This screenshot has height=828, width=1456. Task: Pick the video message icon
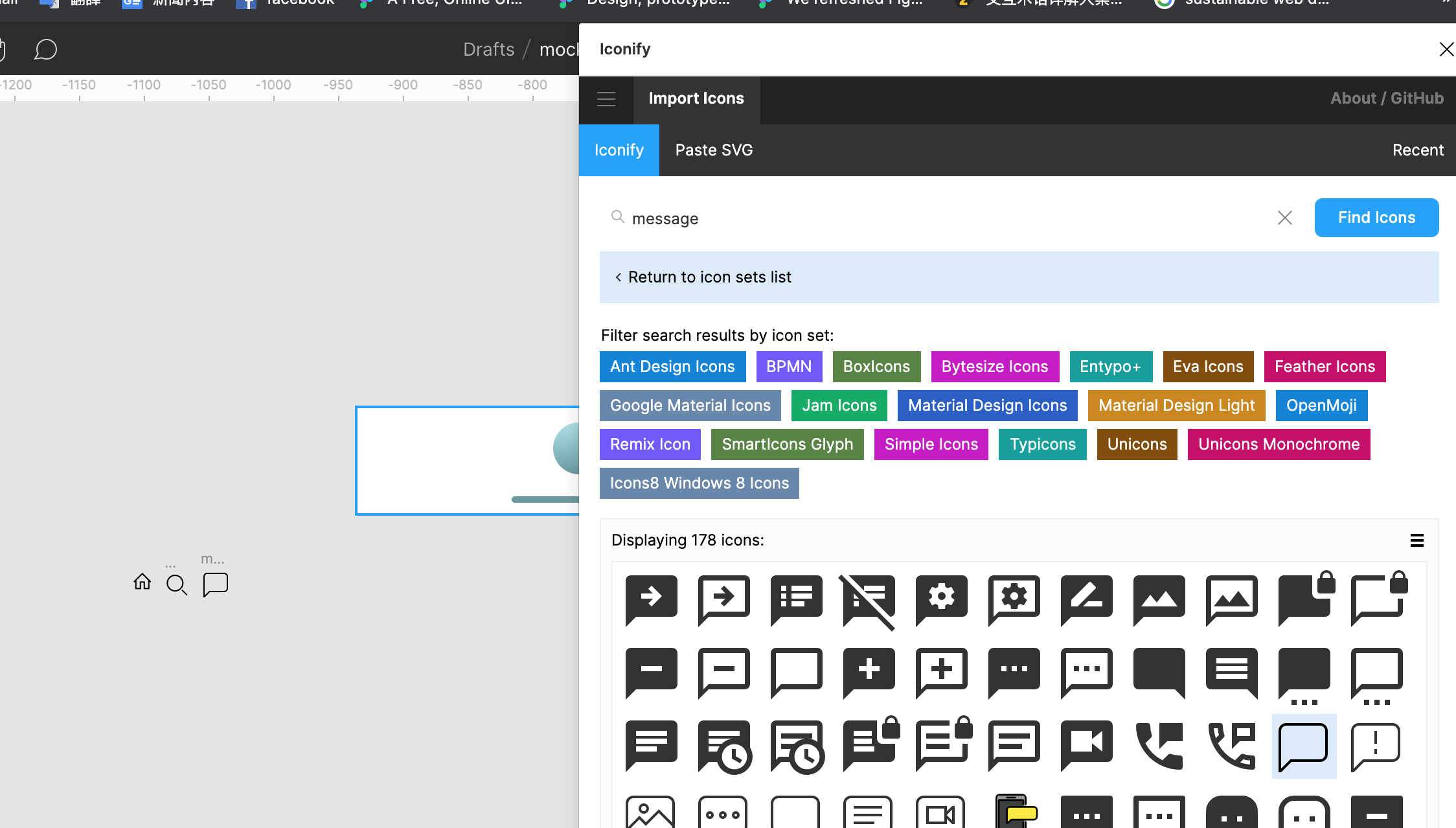tap(1086, 744)
